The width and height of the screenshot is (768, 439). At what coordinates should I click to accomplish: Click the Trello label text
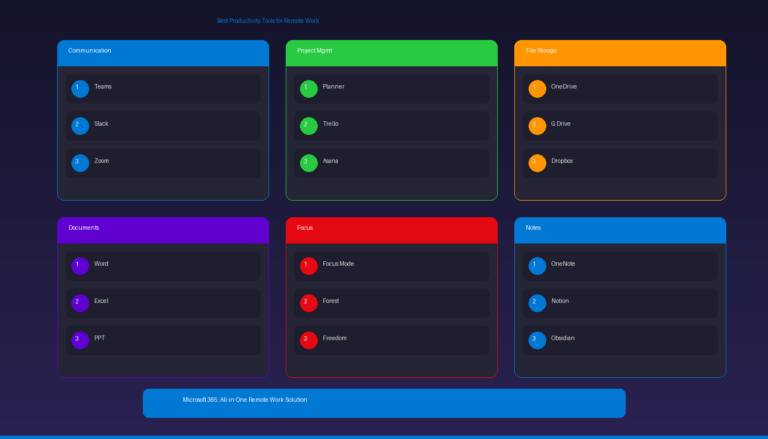tap(331, 124)
